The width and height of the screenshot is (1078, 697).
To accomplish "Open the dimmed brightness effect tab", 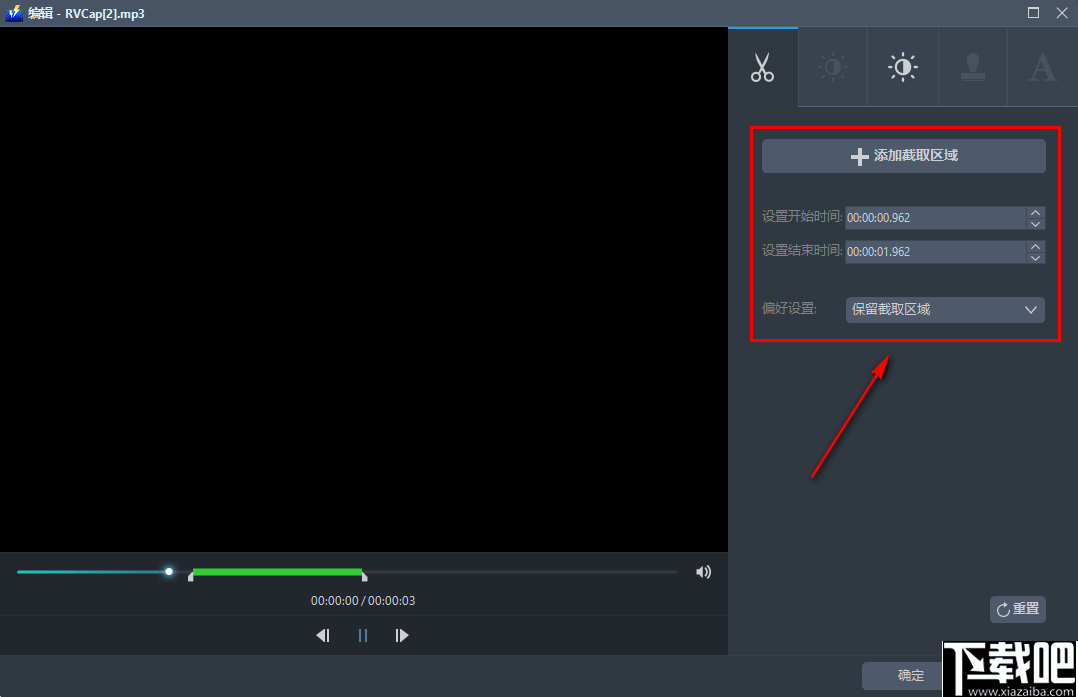I will (x=833, y=67).
